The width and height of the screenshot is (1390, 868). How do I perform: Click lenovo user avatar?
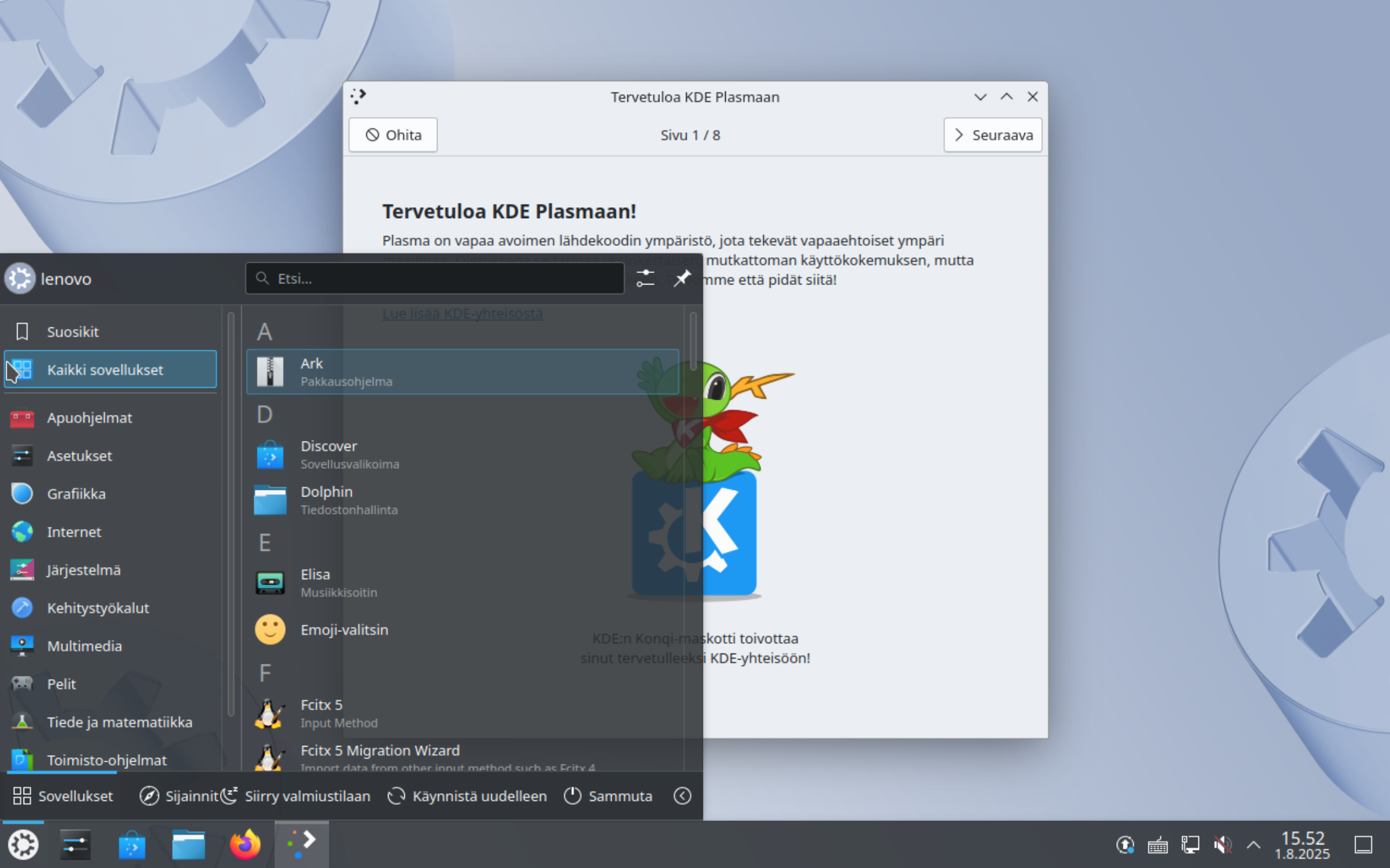point(20,278)
